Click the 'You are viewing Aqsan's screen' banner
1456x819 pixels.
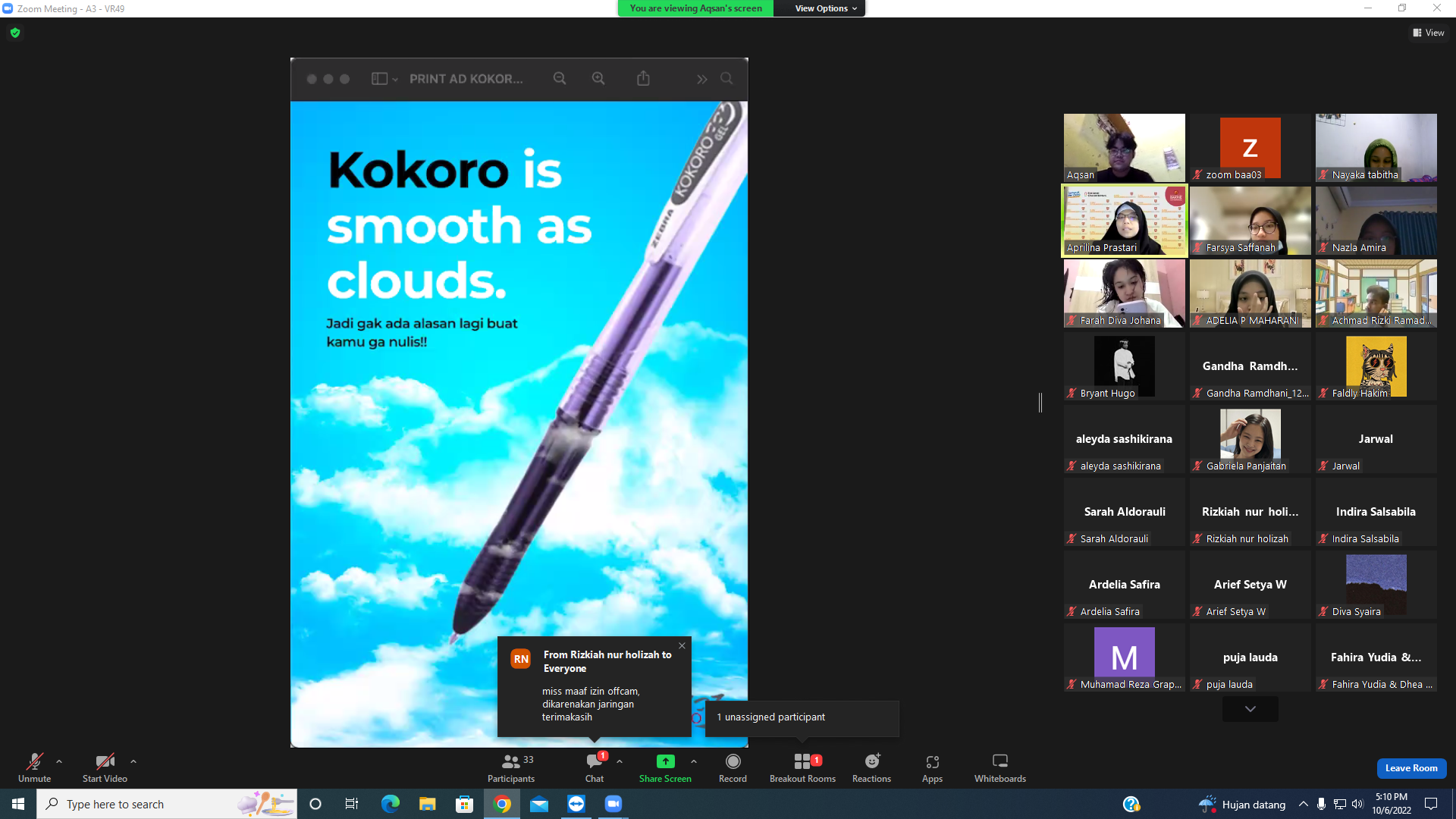(x=695, y=8)
